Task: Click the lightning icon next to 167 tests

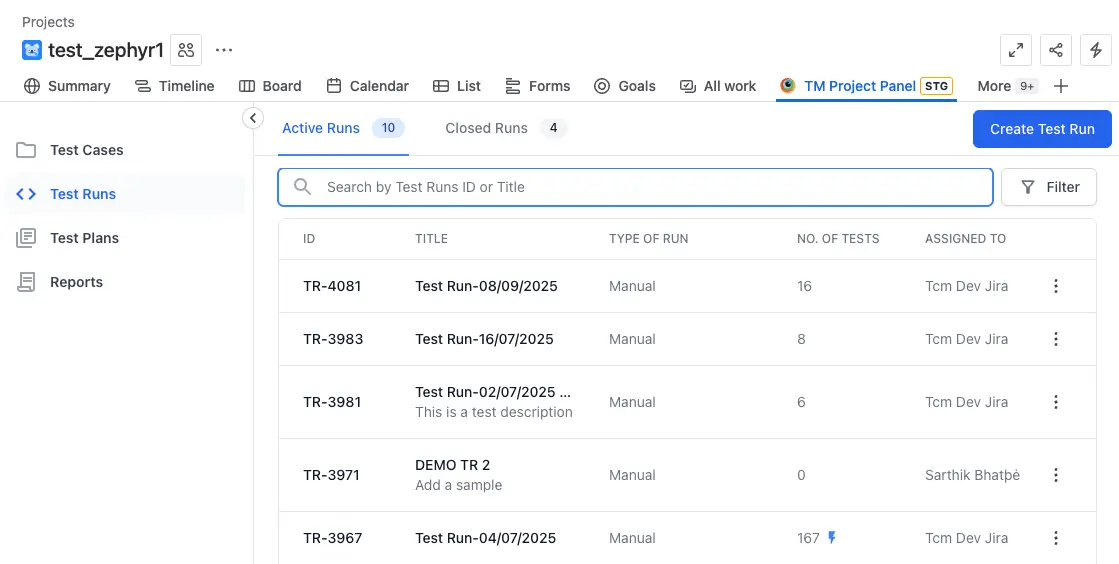Action: click(x=831, y=537)
